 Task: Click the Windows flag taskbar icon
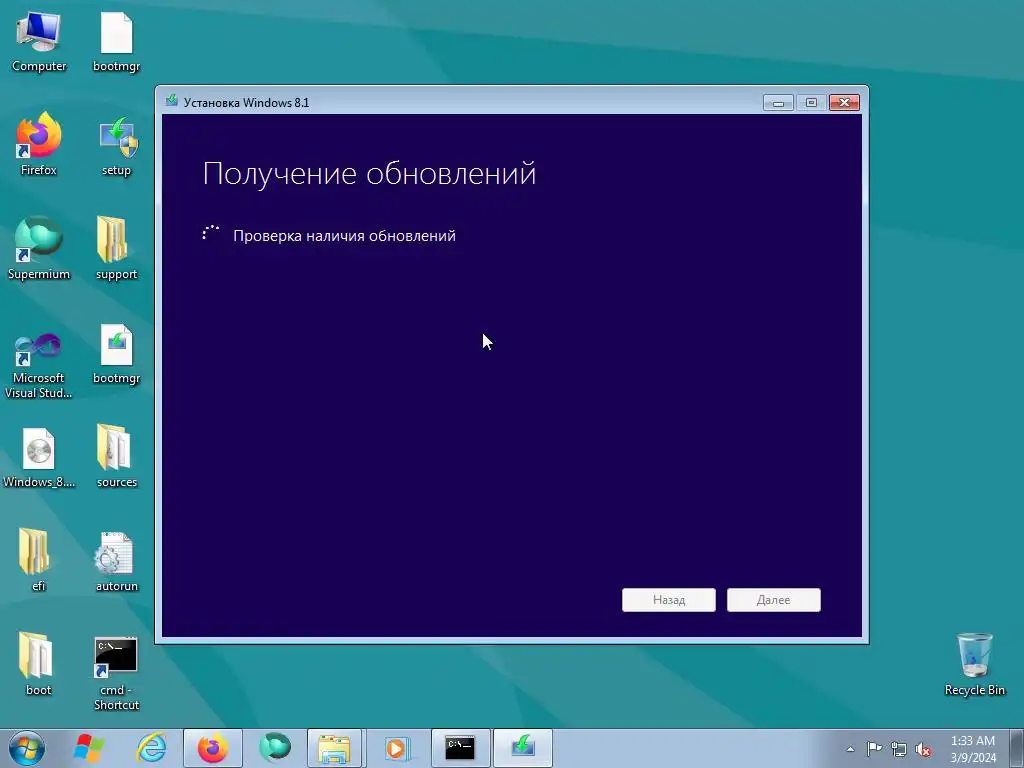[x=89, y=748]
